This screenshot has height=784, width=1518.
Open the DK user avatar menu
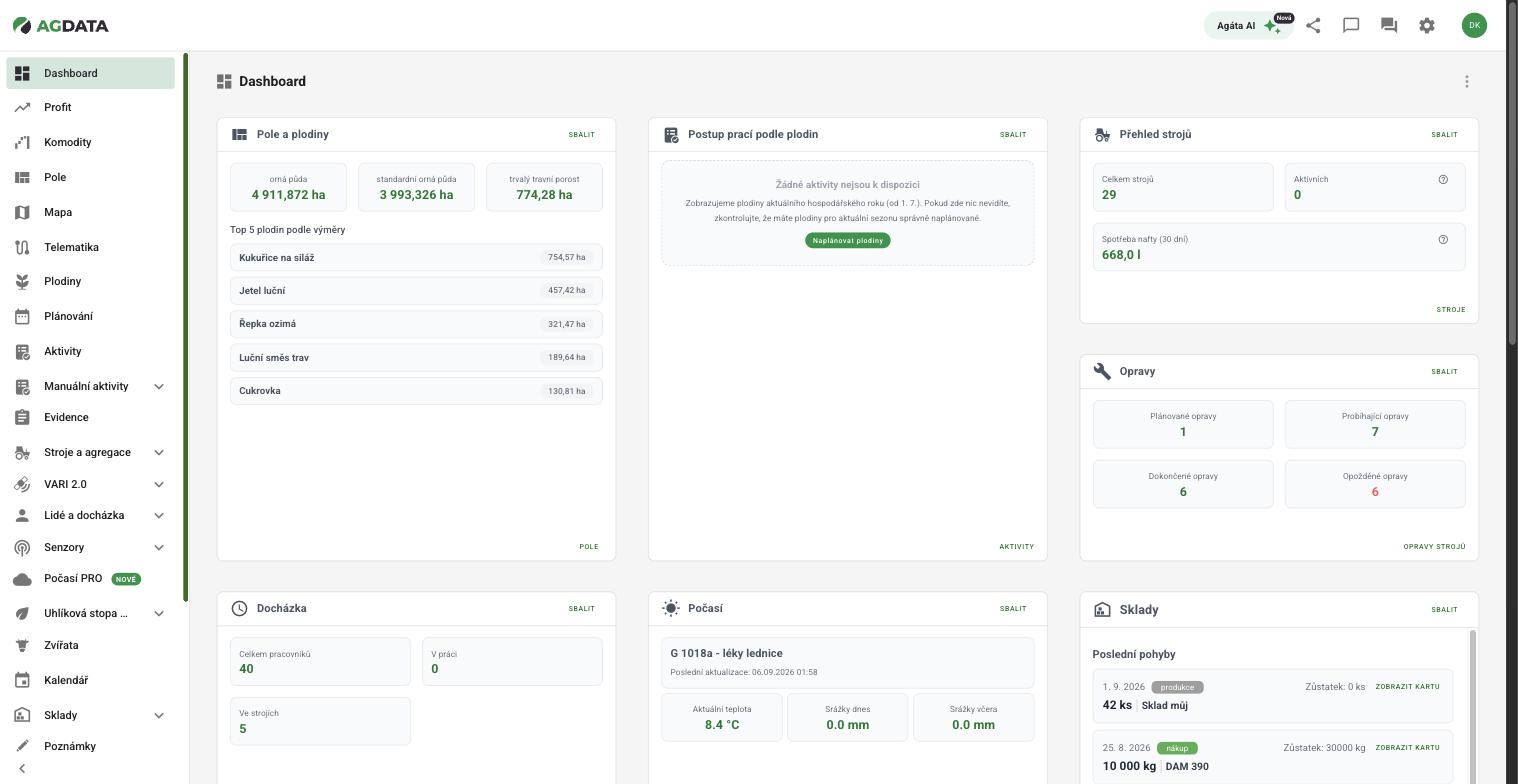pyautogui.click(x=1474, y=26)
